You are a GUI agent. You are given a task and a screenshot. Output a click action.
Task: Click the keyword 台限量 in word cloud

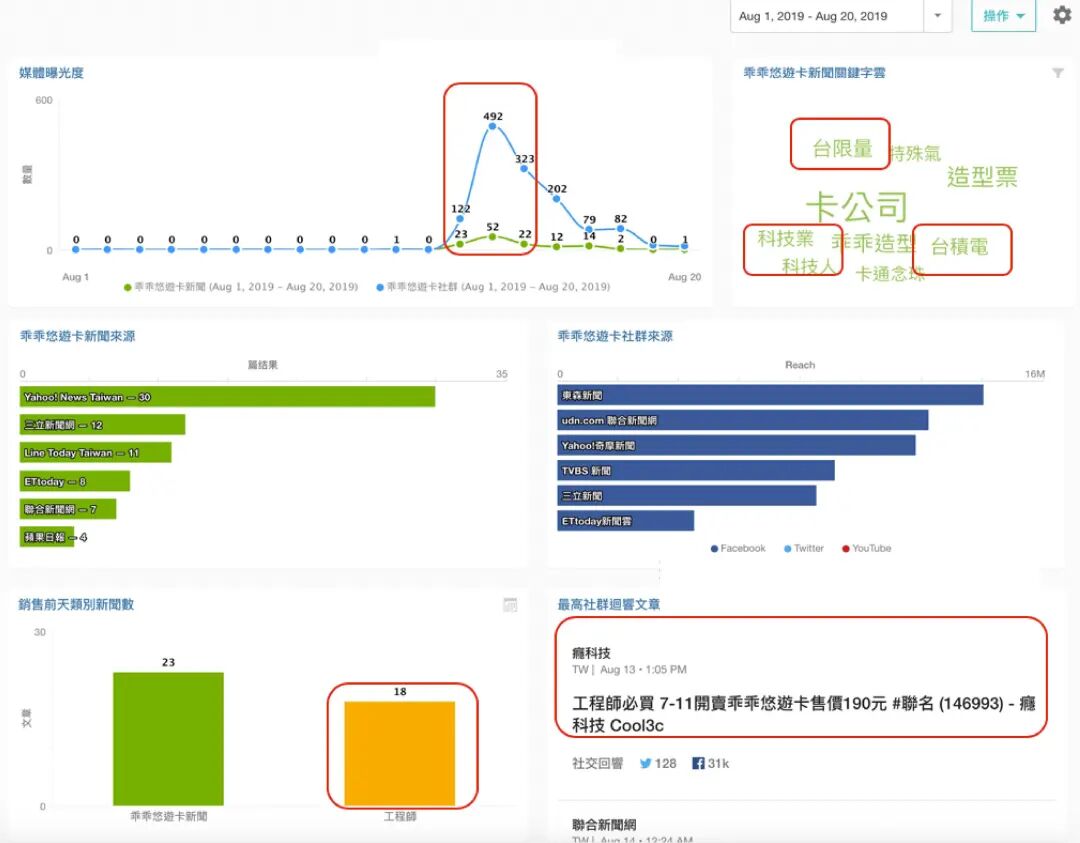[842, 148]
